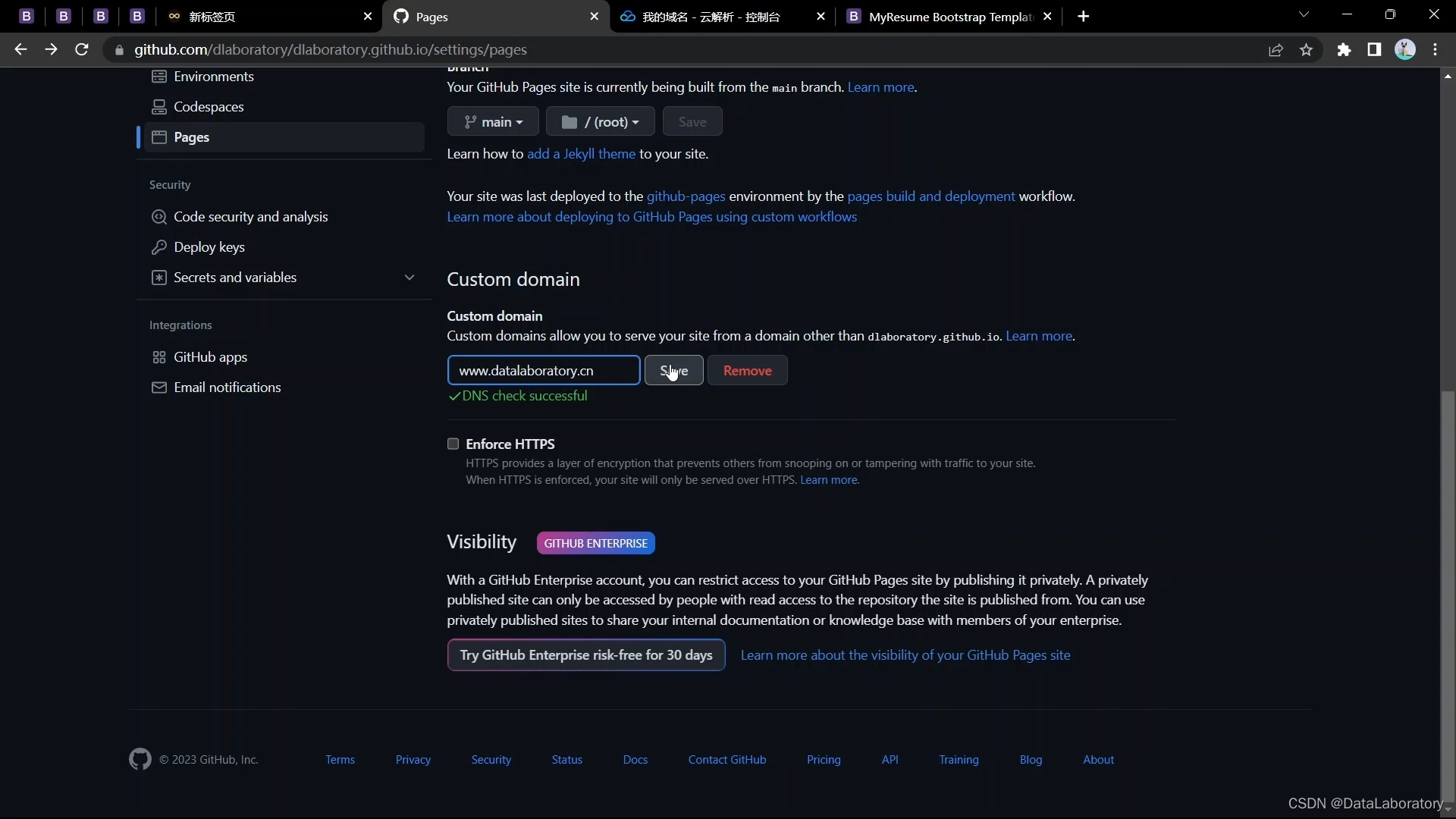The height and width of the screenshot is (819, 1456).
Task: Open HTTPS Learn more link
Action: [x=829, y=480]
